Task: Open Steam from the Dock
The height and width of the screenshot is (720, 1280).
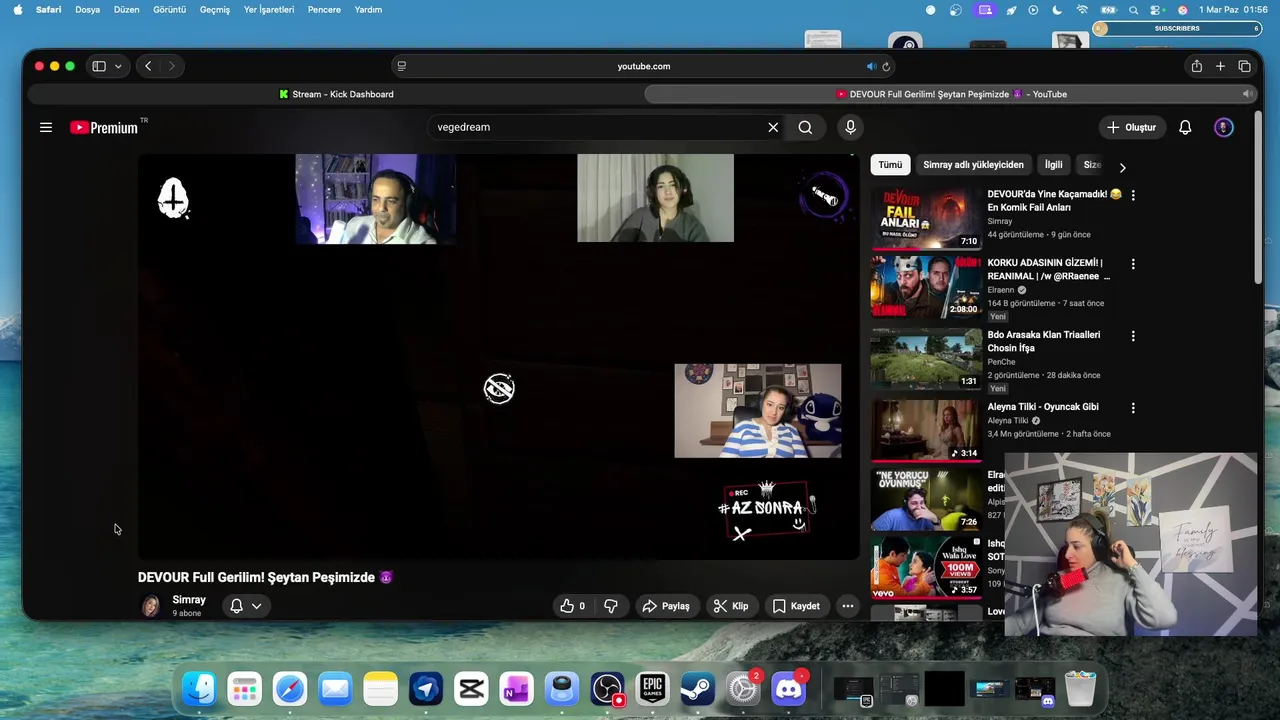Action: coord(697,689)
